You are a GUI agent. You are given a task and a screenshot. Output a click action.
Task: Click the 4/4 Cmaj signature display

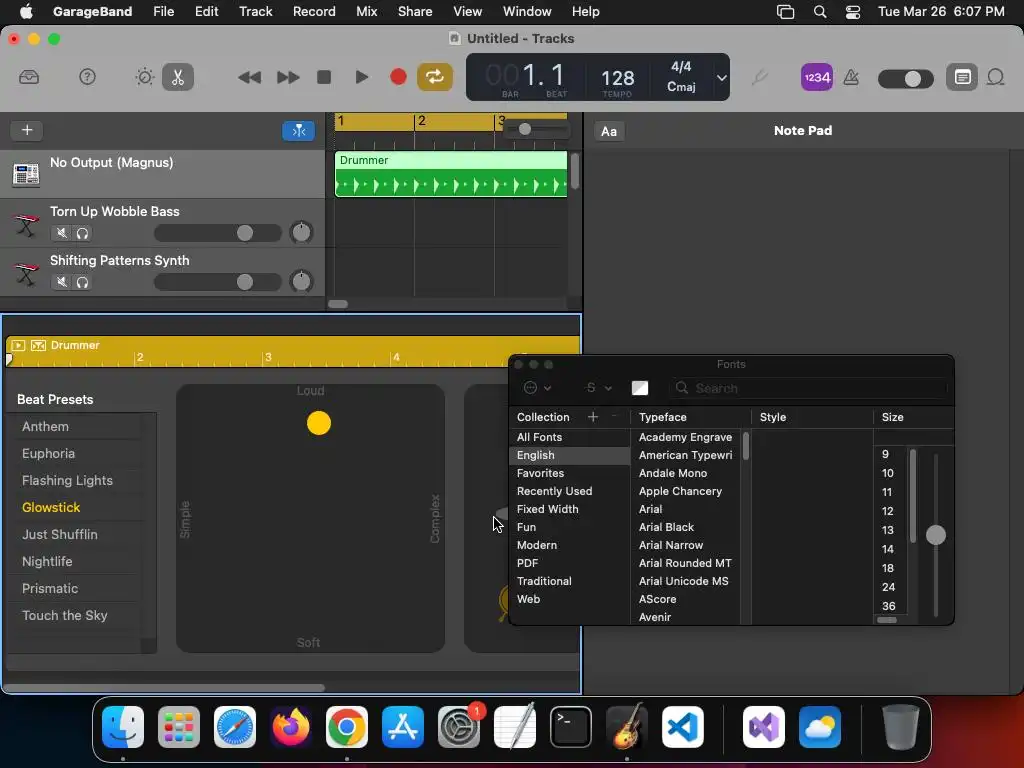680,76
